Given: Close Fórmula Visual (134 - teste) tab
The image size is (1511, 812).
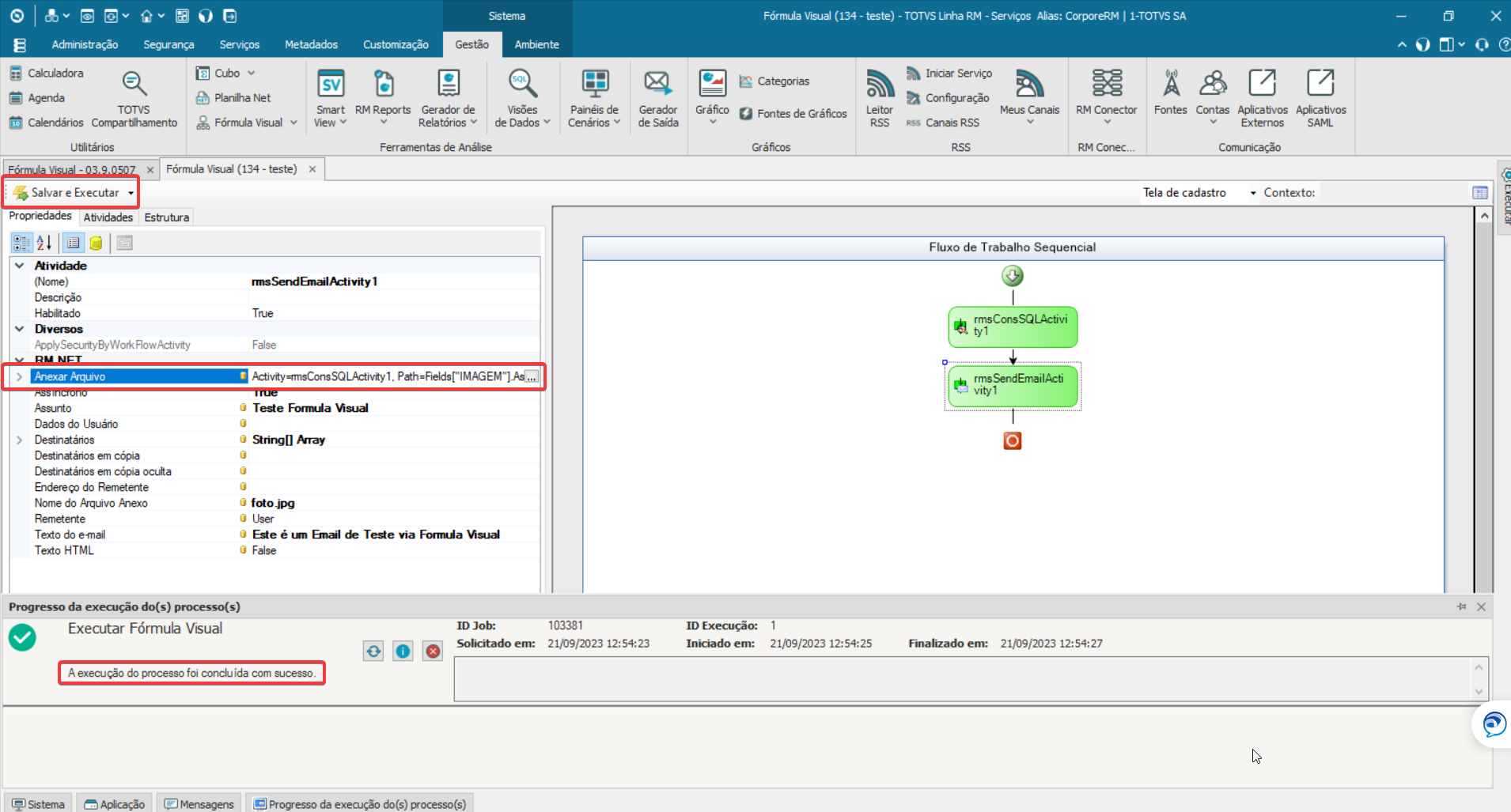Looking at the screenshot, I should click(x=312, y=169).
